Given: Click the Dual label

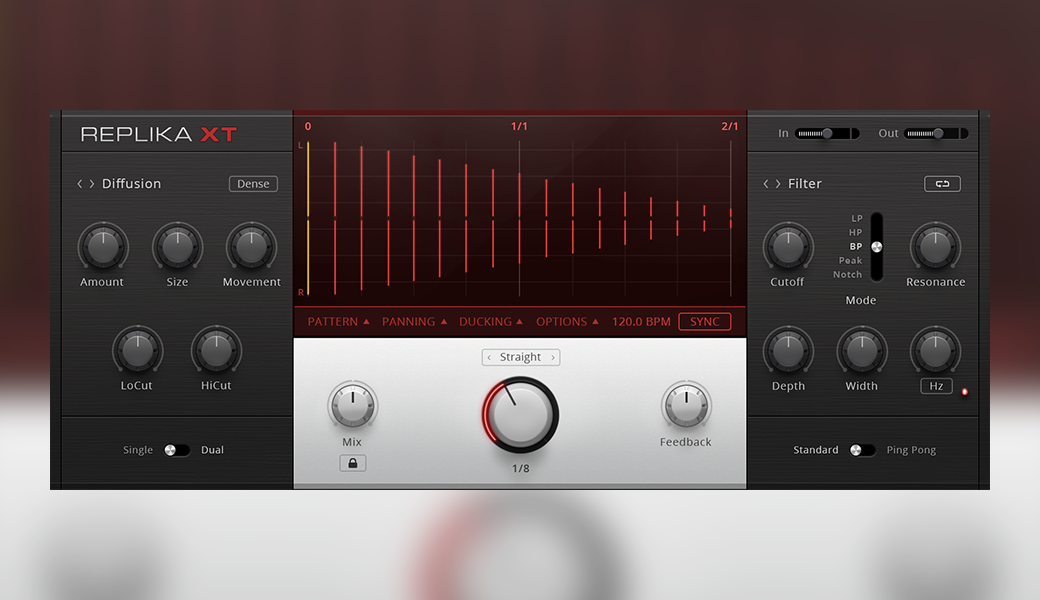Looking at the screenshot, I should 212,450.
